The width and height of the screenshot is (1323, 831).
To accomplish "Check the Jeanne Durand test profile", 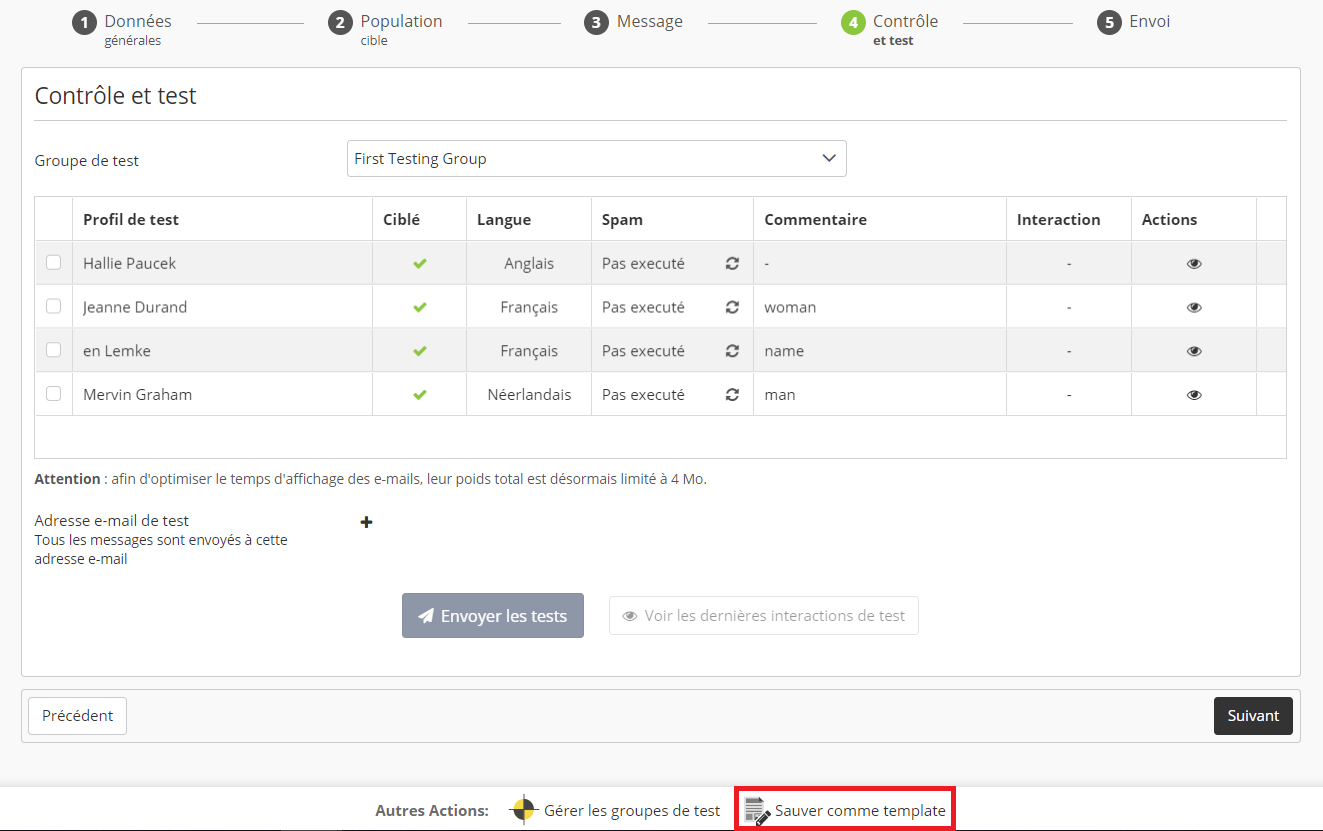I will (54, 307).
